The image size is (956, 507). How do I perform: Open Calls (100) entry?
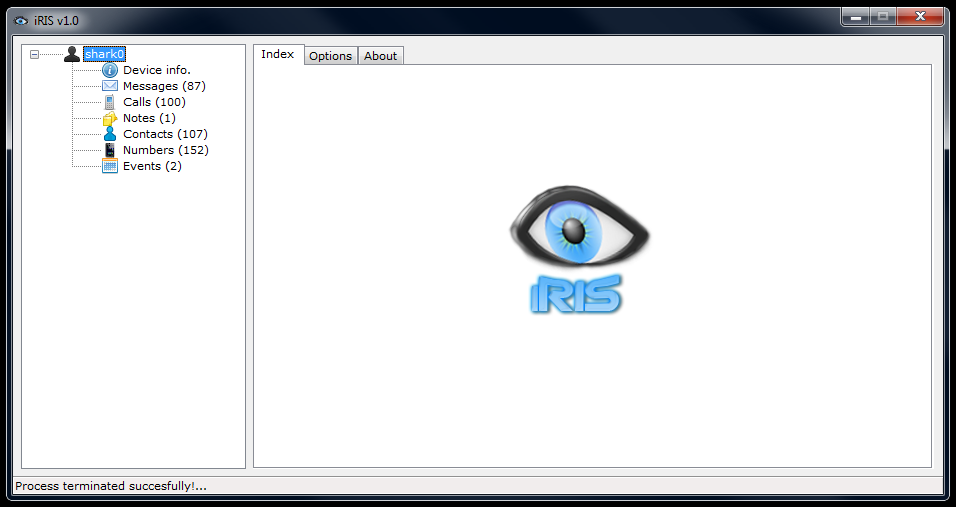tap(154, 102)
